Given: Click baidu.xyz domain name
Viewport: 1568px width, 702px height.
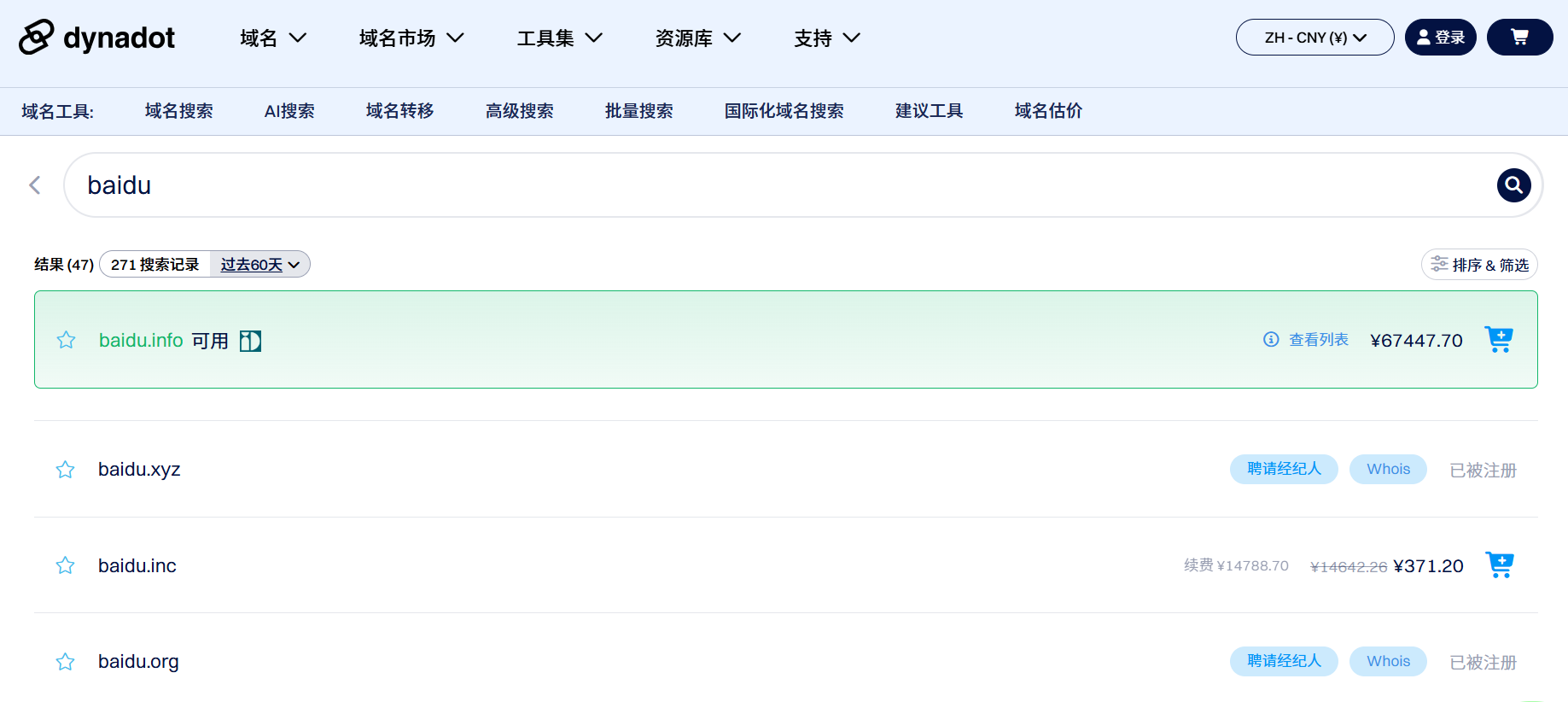Looking at the screenshot, I should click(x=139, y=470).
